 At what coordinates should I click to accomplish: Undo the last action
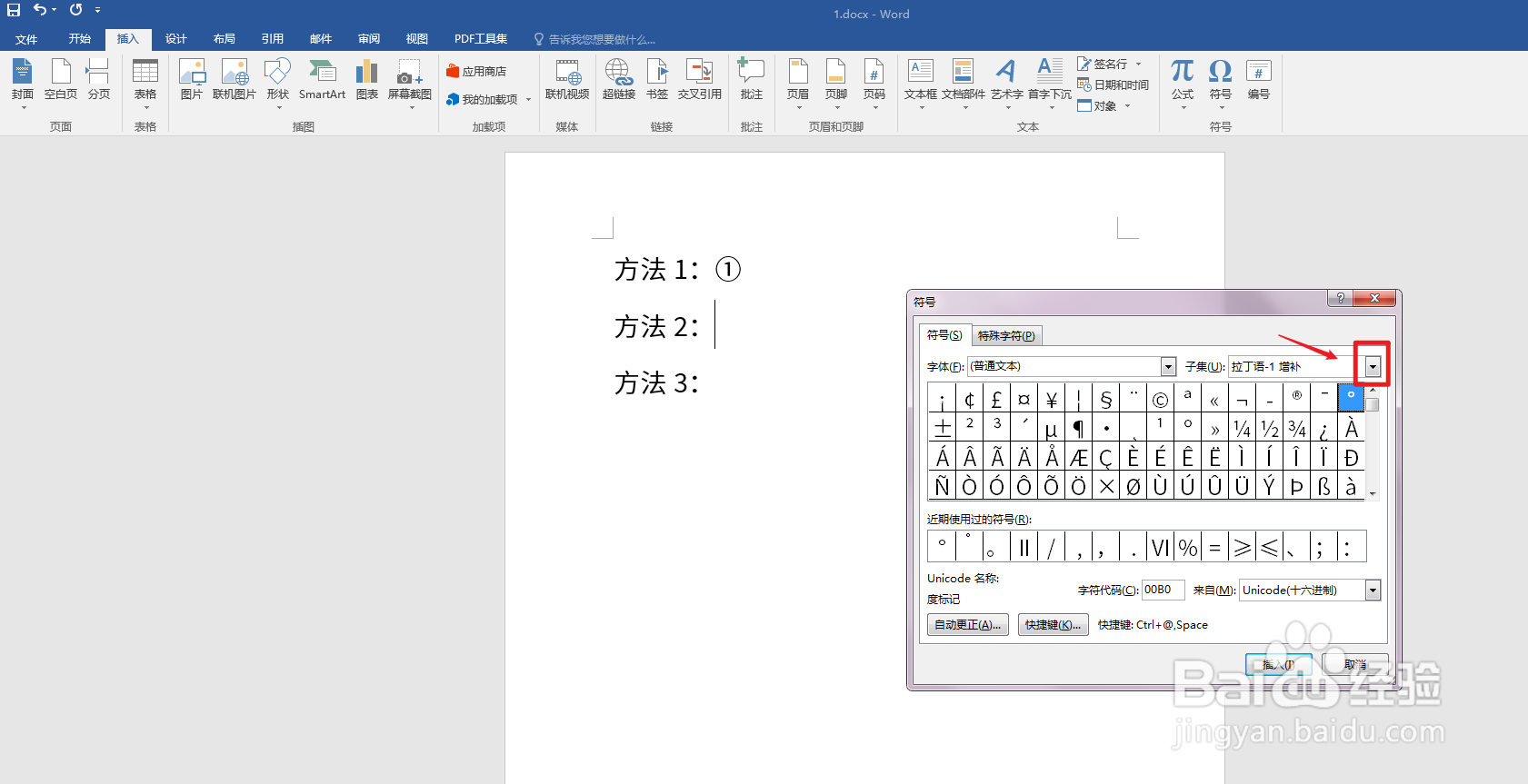(x=39, y=10)
